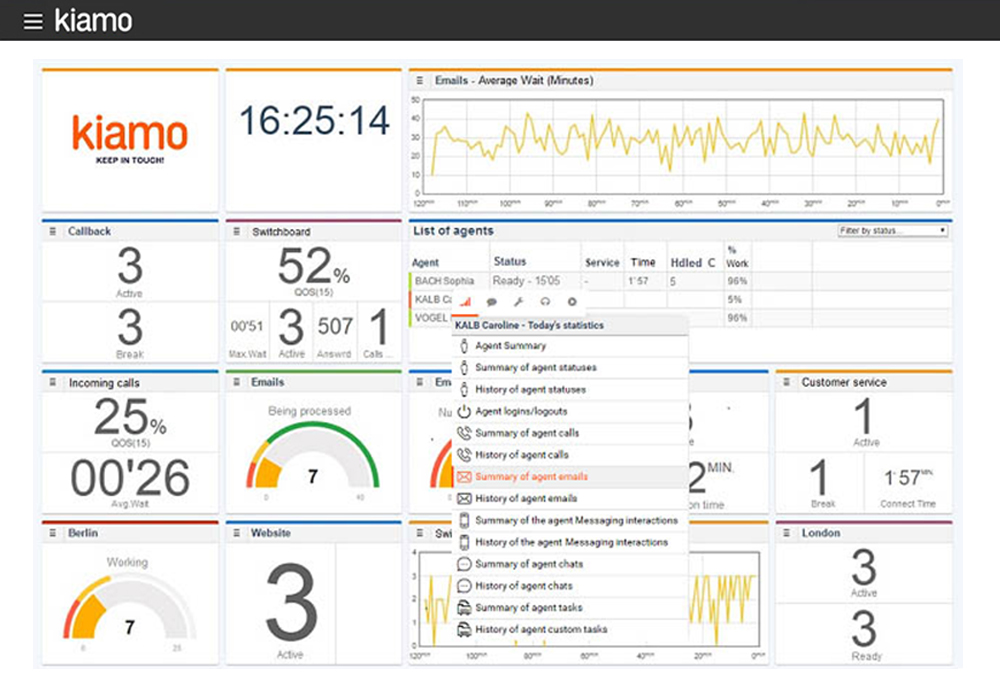Click the large kiamo Keep in Touch logo tile
Viewport: 1000px width, 677px height.
130,140
